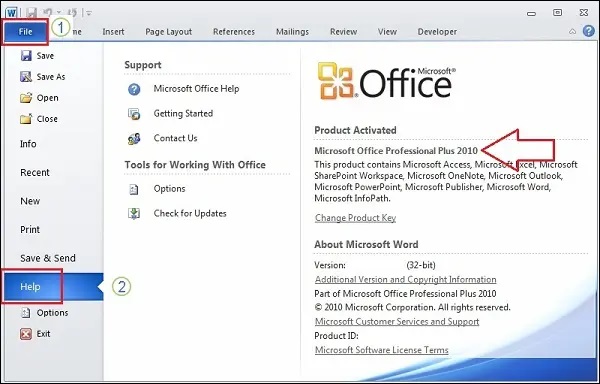
Task: Open Additional Version and Copyright Information link
Action: click(406, 280)
